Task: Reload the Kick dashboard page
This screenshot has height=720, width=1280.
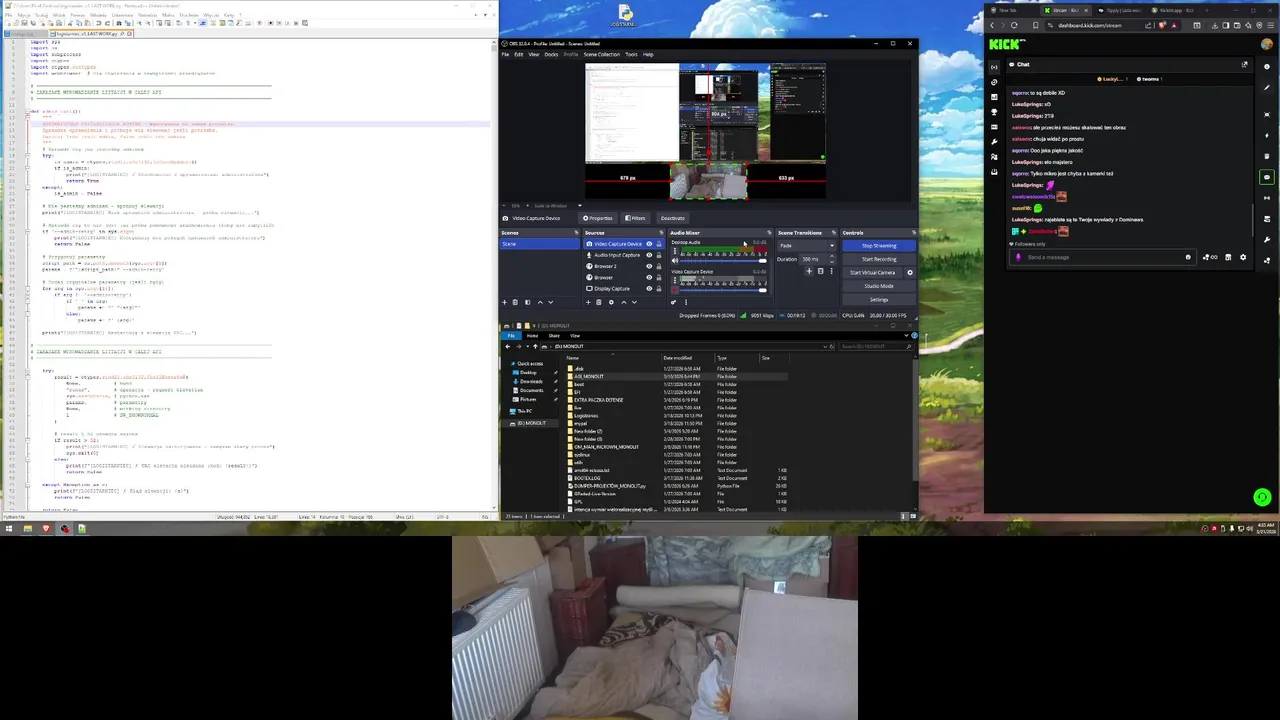Action: tap(1014, 25)
